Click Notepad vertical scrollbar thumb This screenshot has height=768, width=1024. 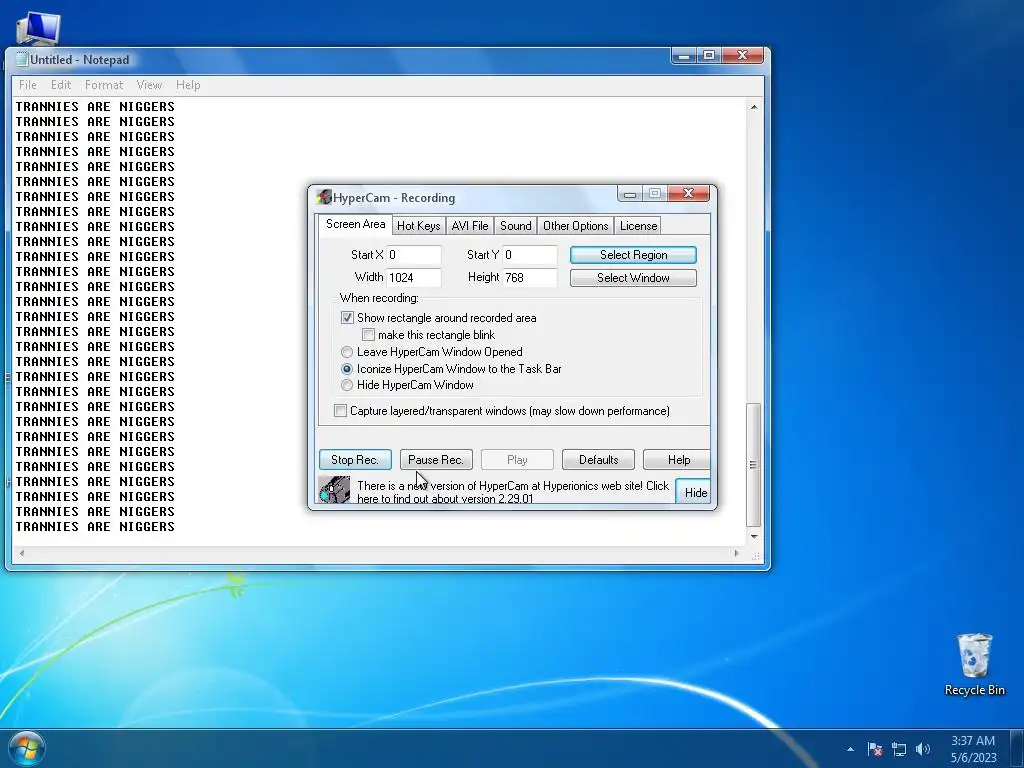[754, 465]
